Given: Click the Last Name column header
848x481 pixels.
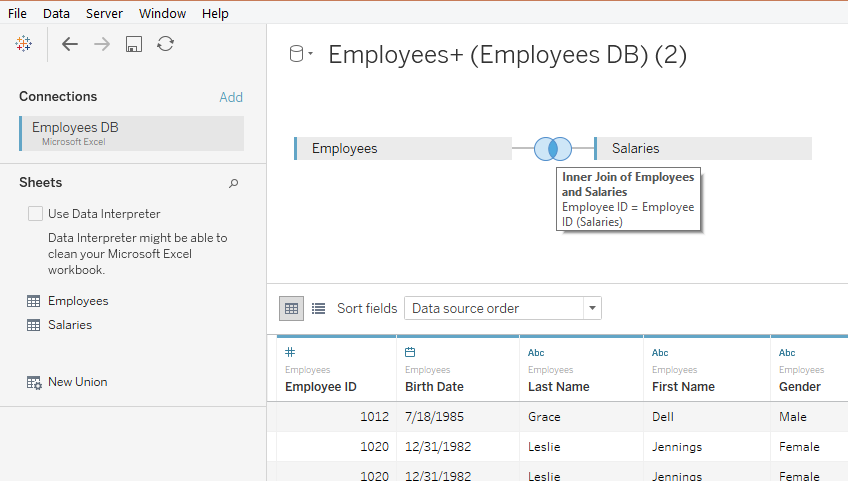Looking at the screenshot, I should pos(559,387).
